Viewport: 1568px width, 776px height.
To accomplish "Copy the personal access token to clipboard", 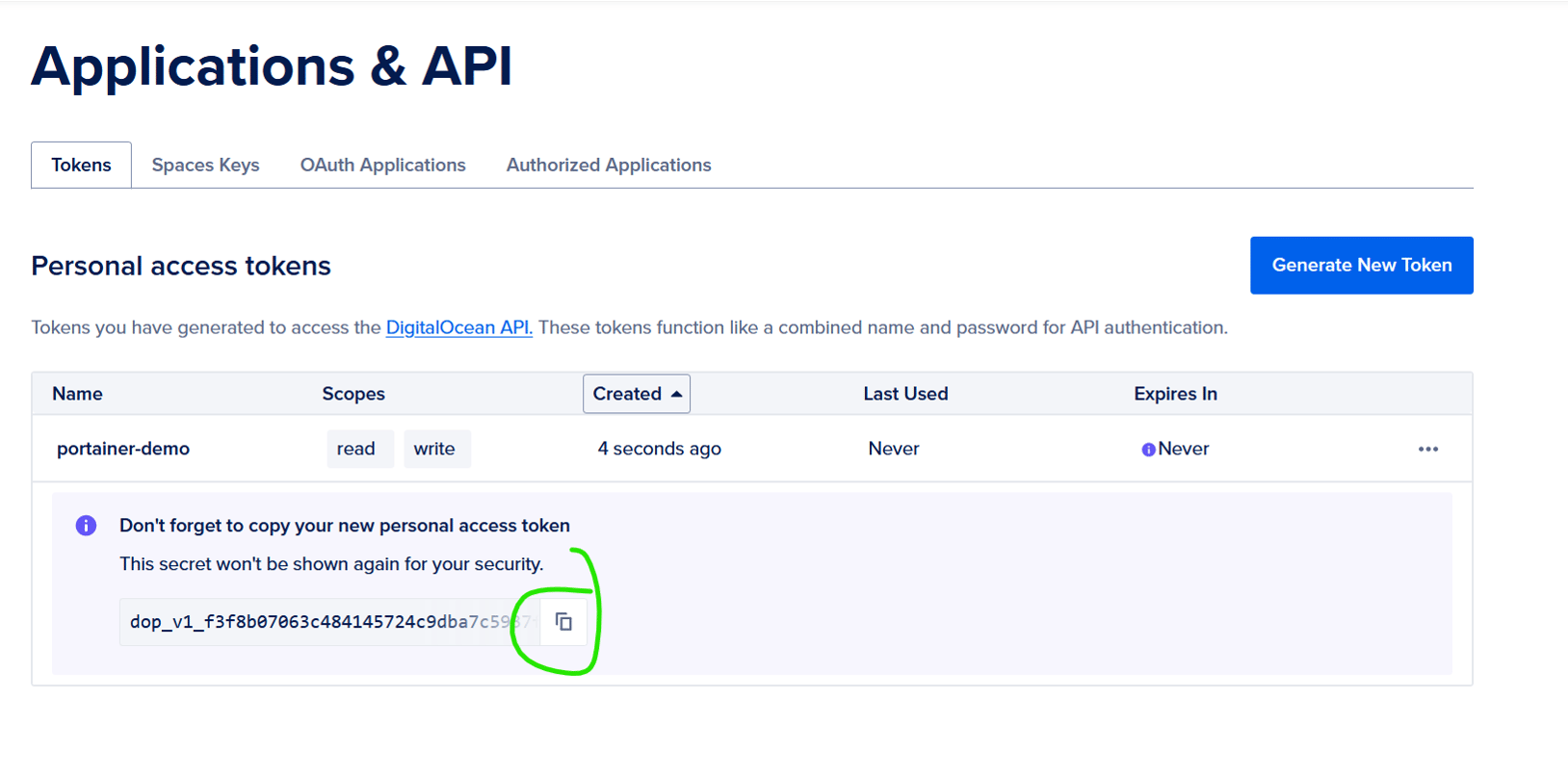I will click(x=564, y=622).
